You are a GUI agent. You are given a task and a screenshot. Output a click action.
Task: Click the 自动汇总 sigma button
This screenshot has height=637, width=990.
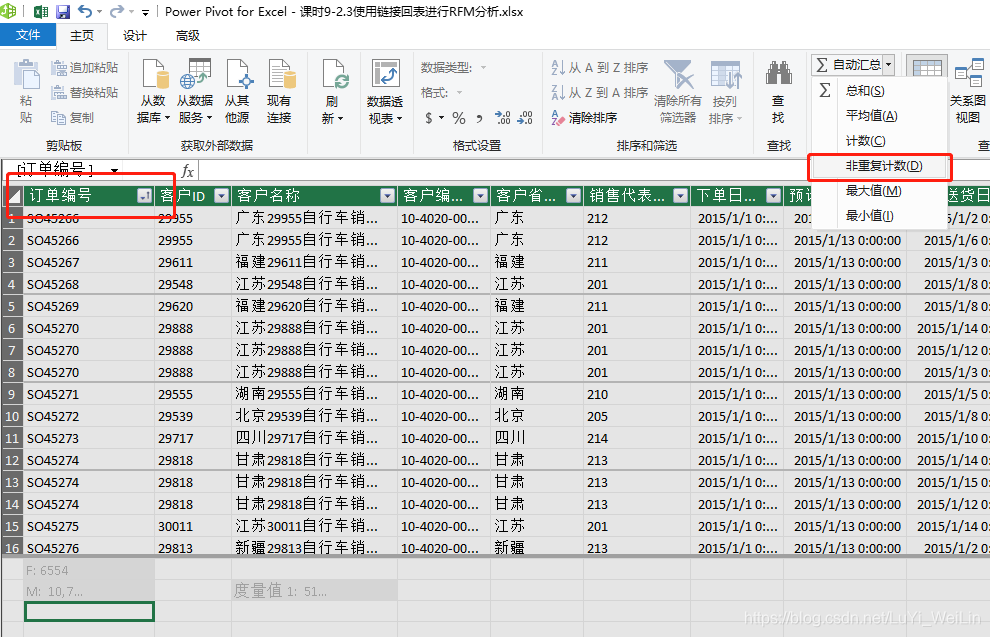[848, 64]
